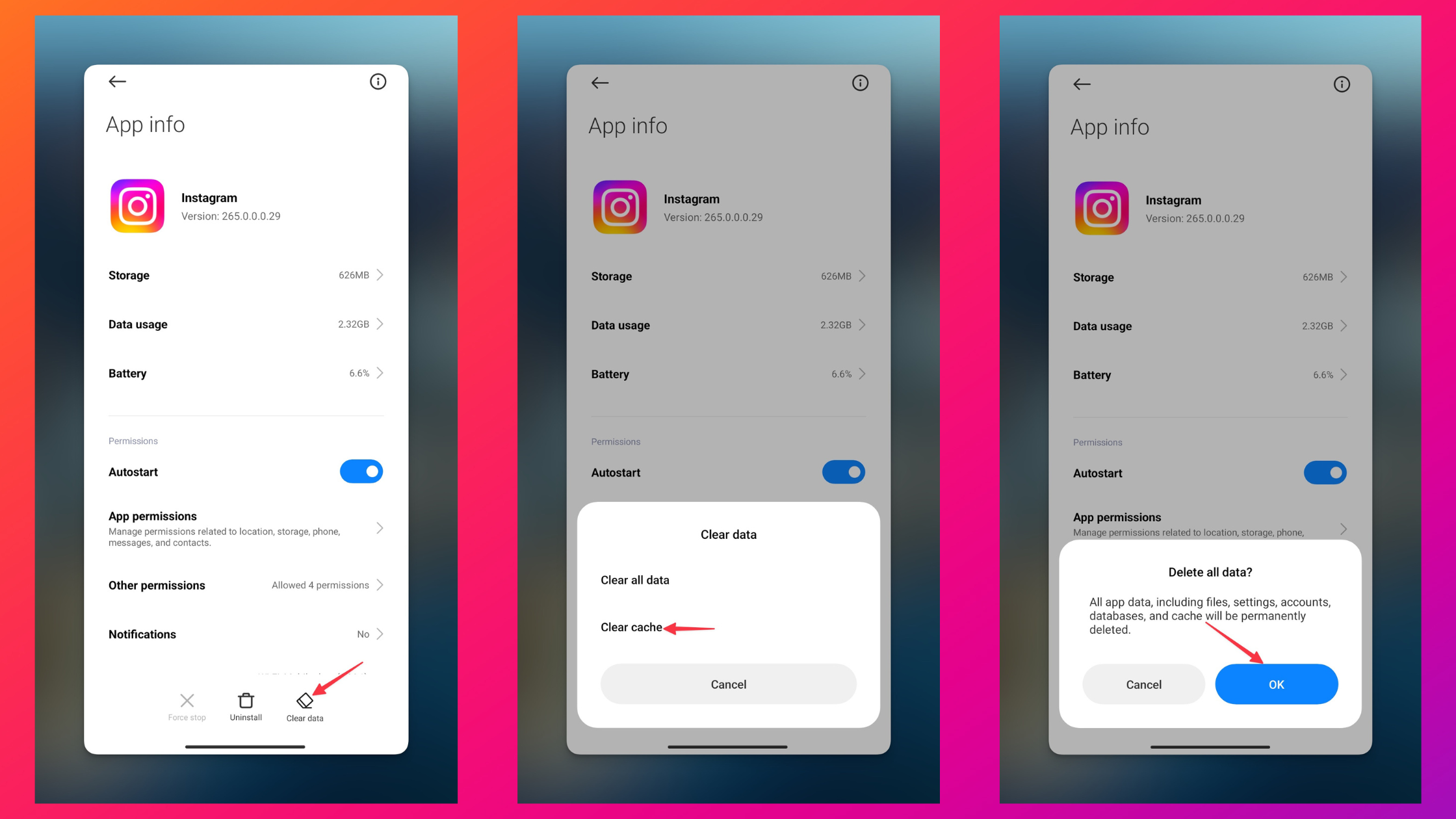Toggle Autostart on right screen
The image size is (1456, 819).
[x=1327, y=471]
